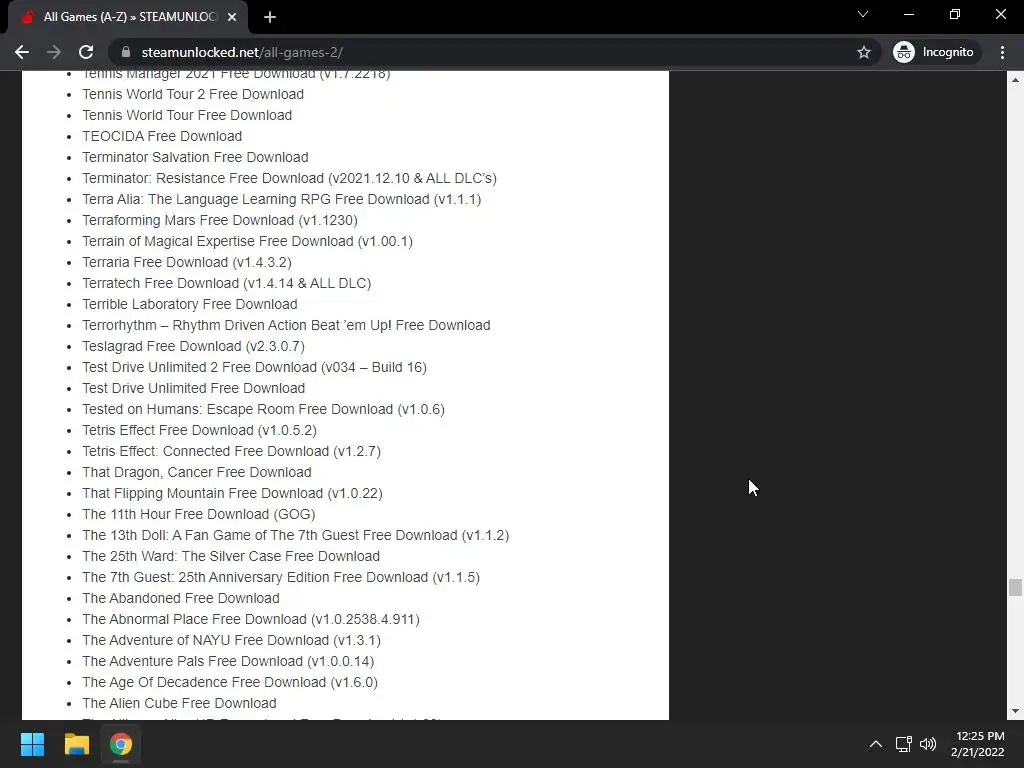This screenshot has width=1024, height=768.
Task: Open Terrorhythm Rhythm Driven Action link
Action: 286,325
